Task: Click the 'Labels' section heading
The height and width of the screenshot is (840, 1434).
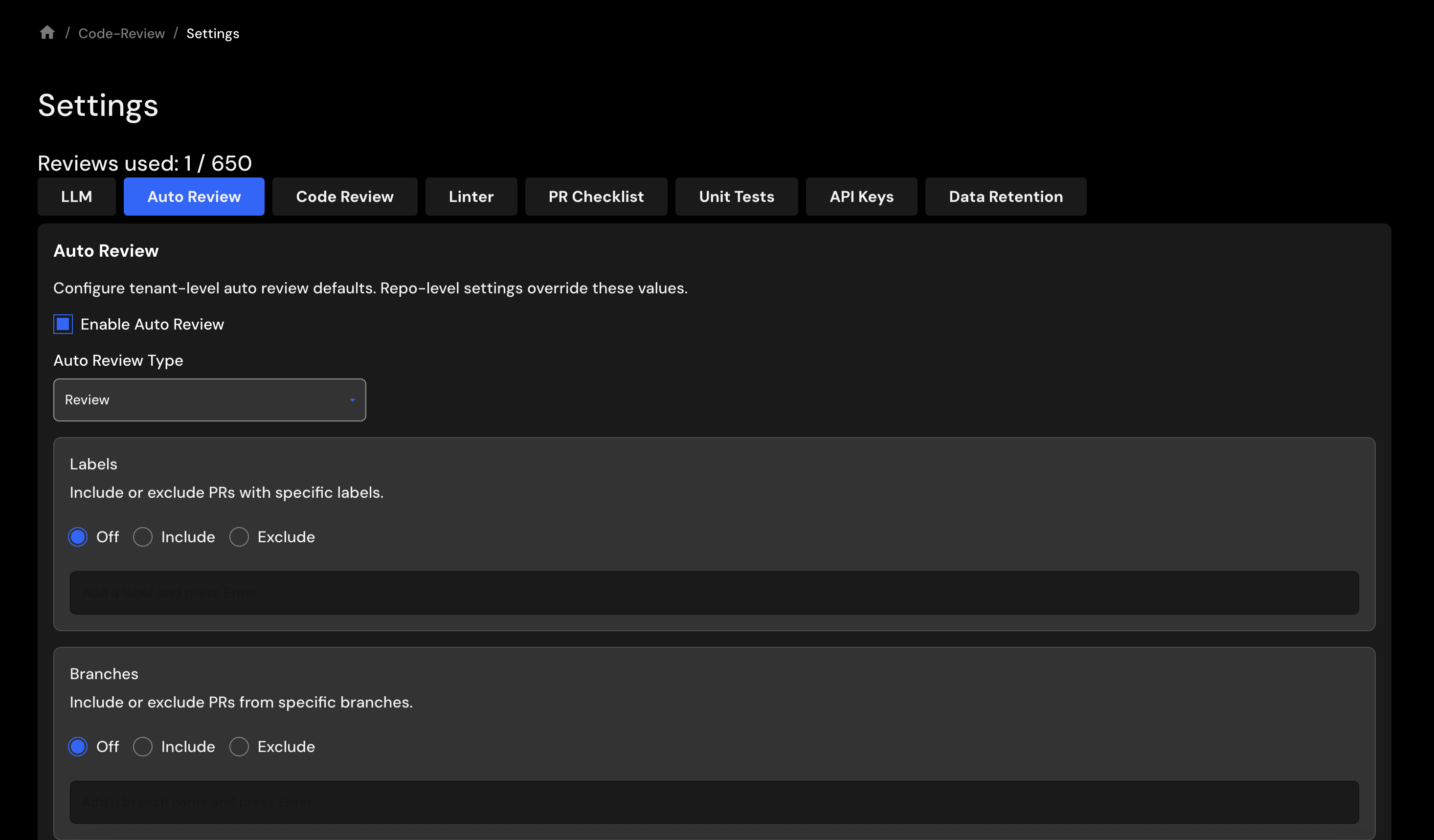Action: [x=93, y=464]
